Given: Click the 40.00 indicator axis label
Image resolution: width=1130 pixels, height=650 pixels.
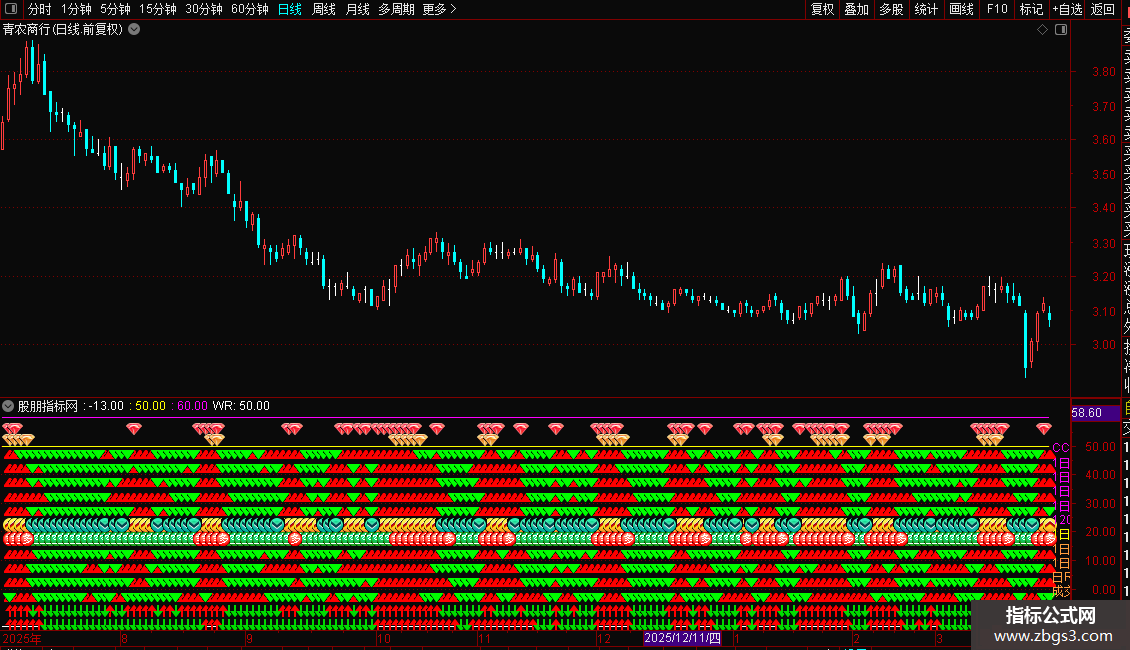Looking at the screenshot, I should (x=1100, y=475).
